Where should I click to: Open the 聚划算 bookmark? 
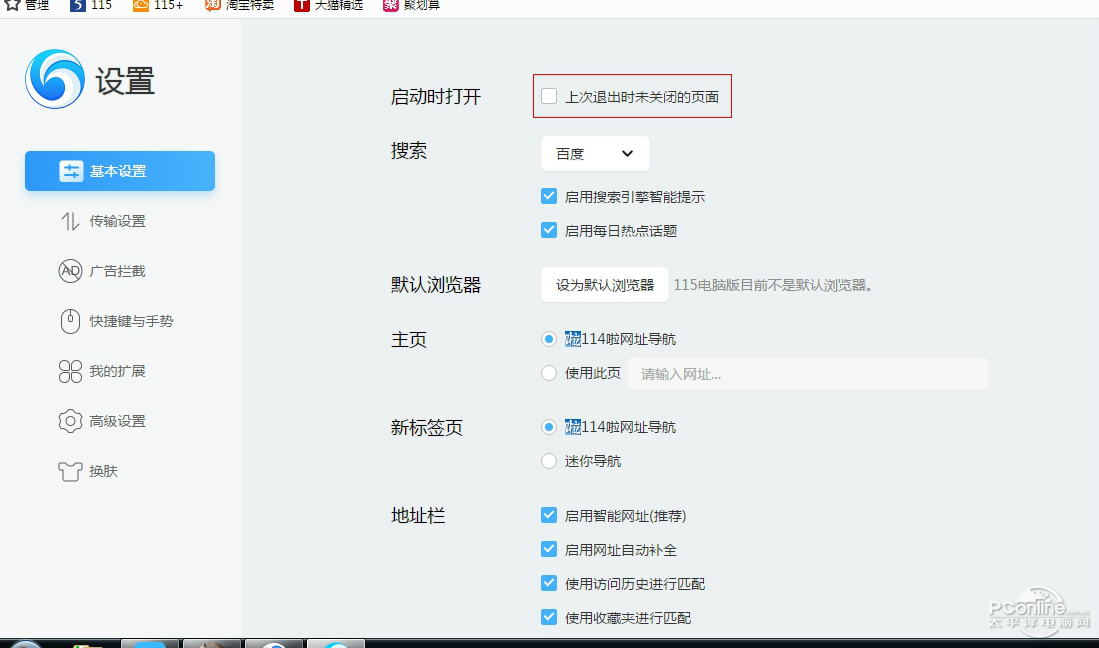(411, 6)
